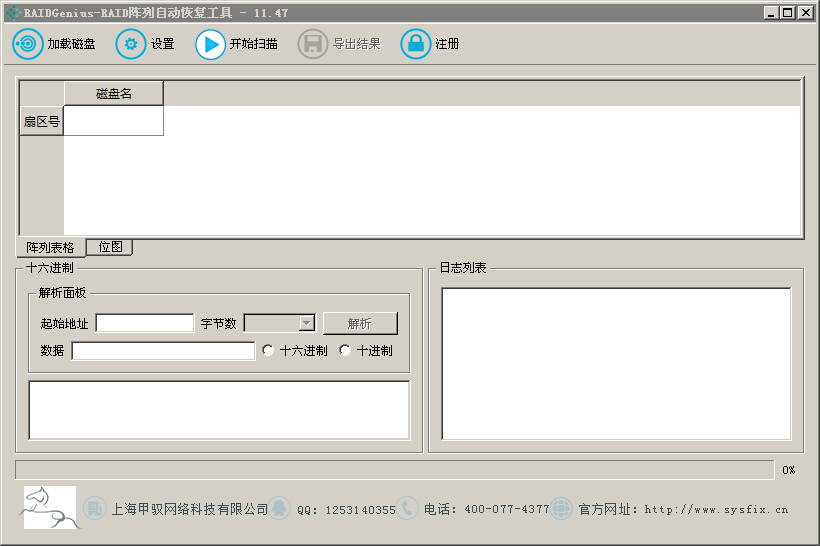
Task: Click the 起始地址 input field
Action: point(145,323)
